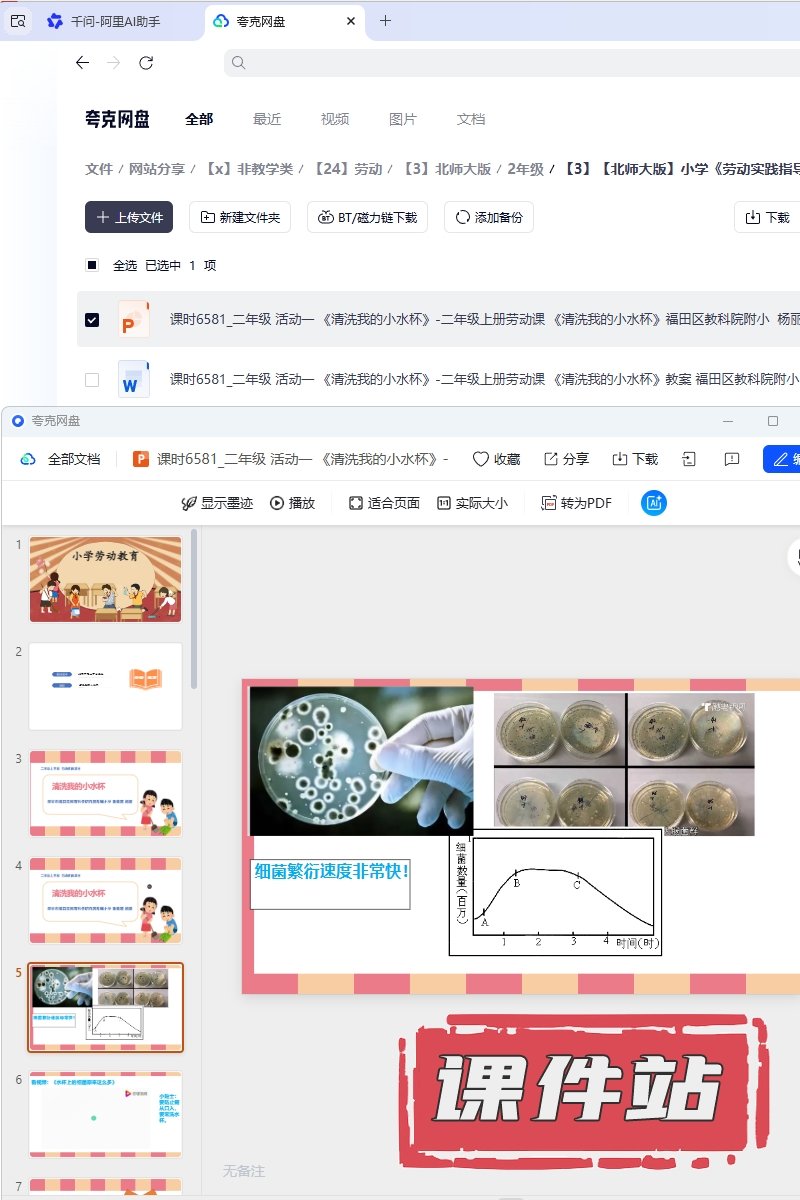Reload the page with refresh icon

coord(146,63)
